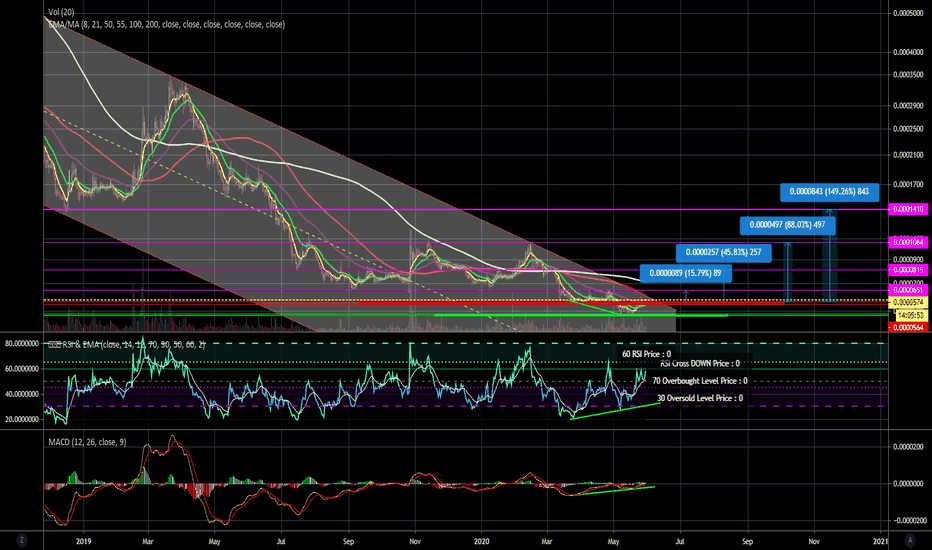
Task: Click the circular Z button at bottom-left
Action: 21,540
